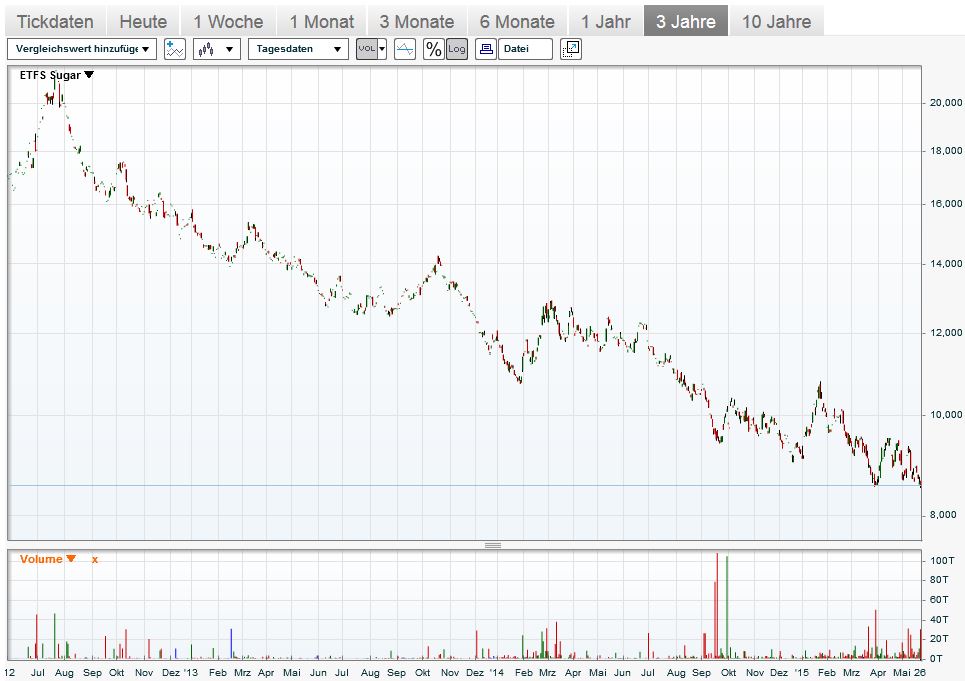Expand the arrow next to VOL

coord(382,49)
